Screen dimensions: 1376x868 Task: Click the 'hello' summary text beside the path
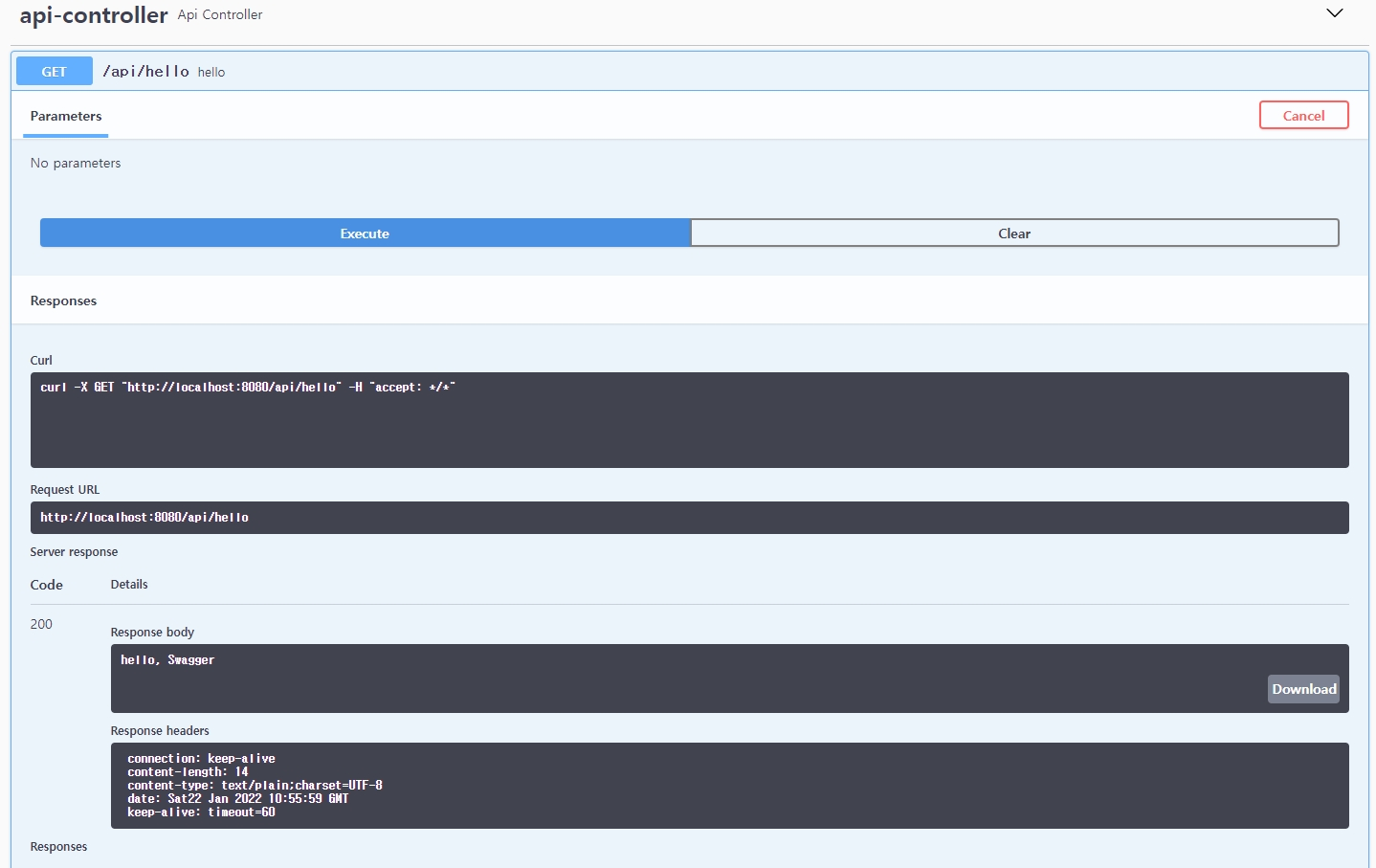point(211,73)
